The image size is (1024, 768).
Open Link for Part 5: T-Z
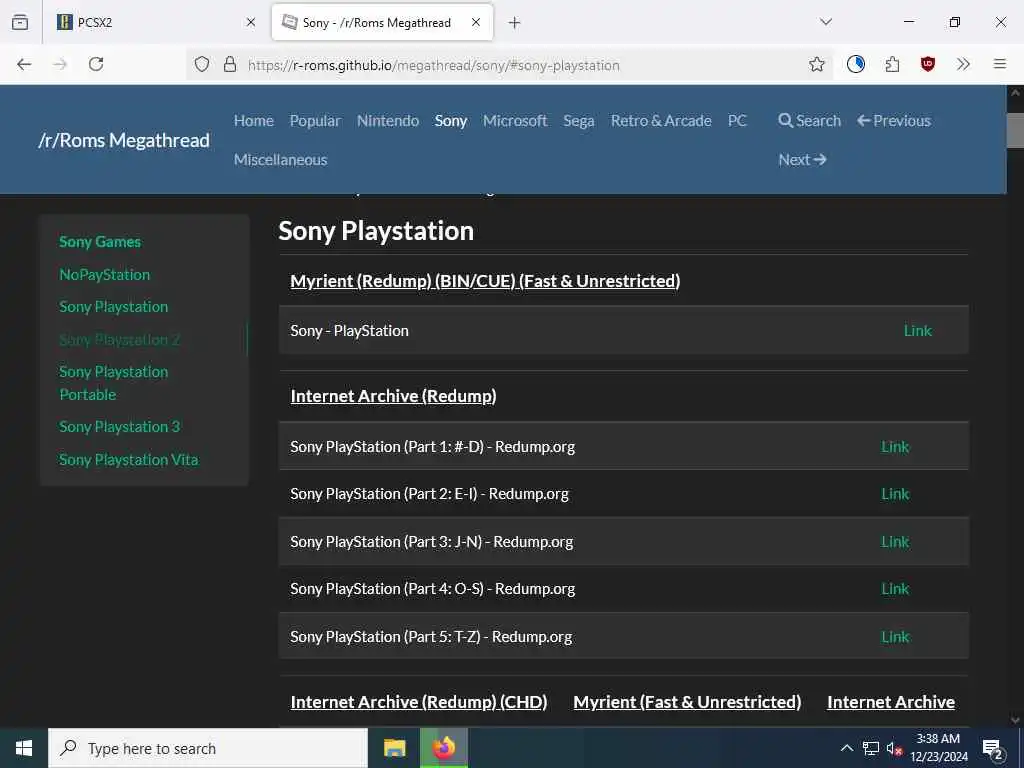pyautogui.click(x=895, y=637)
